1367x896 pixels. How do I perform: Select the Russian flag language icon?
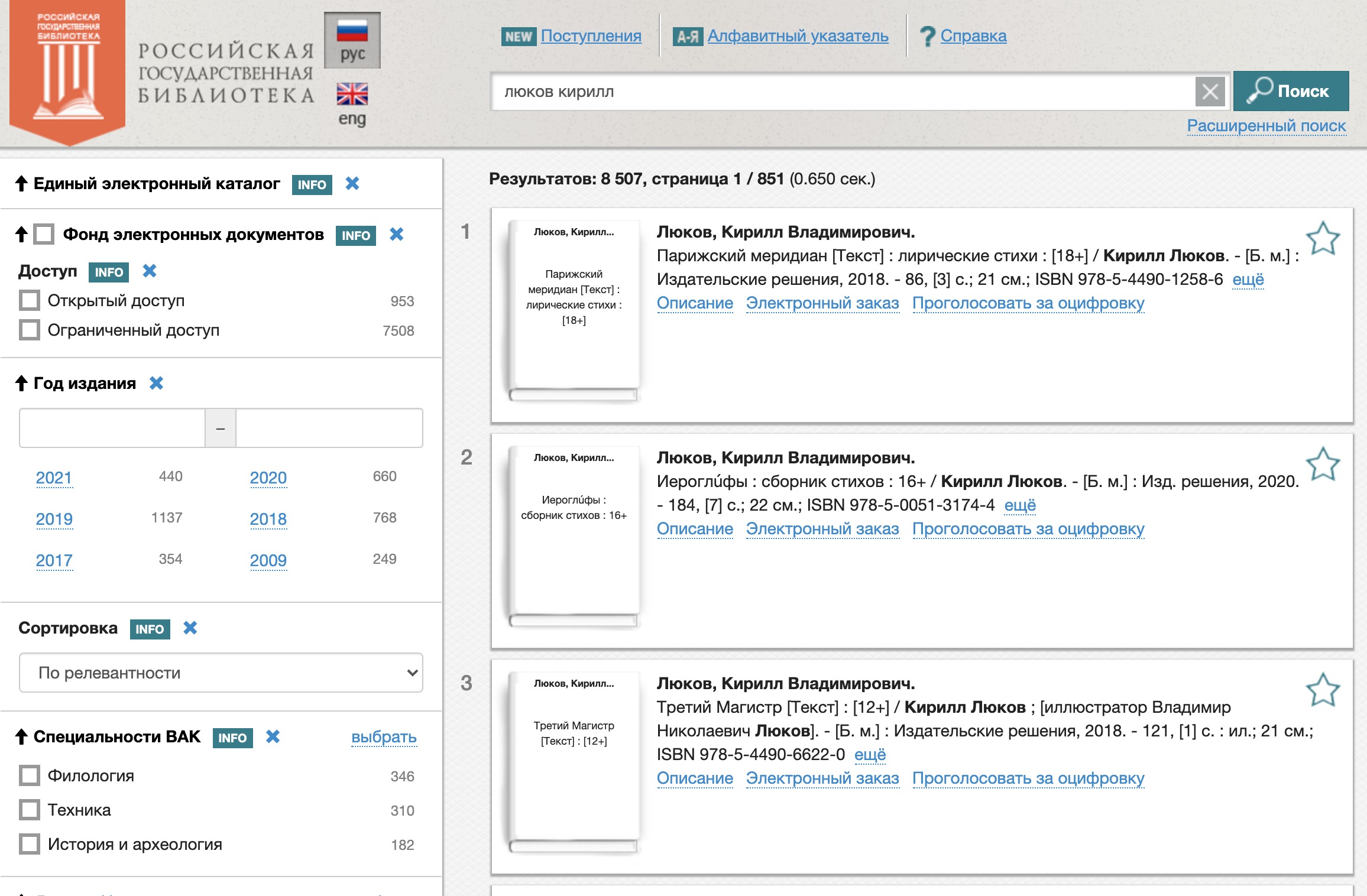[x=352, y=31]
